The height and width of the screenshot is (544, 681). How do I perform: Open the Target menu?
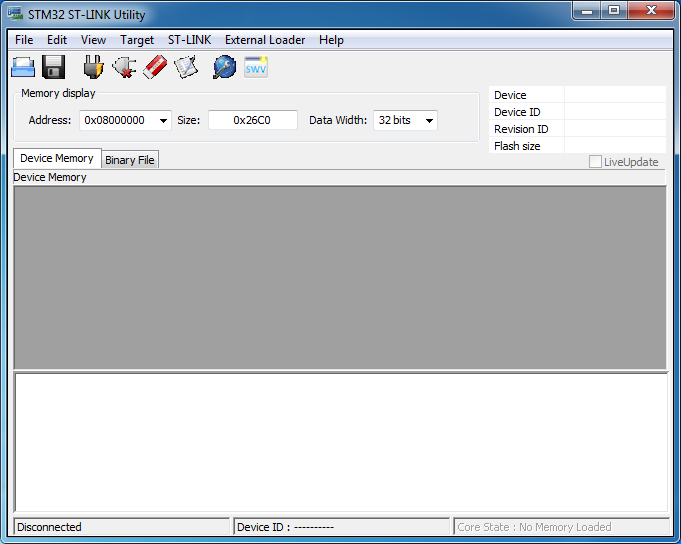137,40
